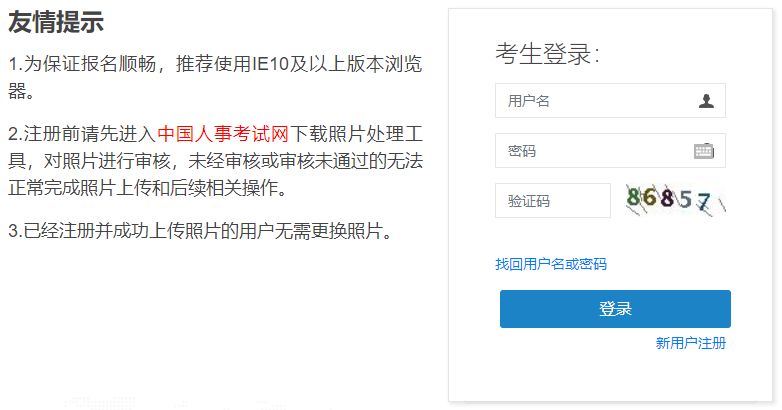Click the digit 6 in the captcha
Viewport: 782px width, 410px height.
pos(649,197)
